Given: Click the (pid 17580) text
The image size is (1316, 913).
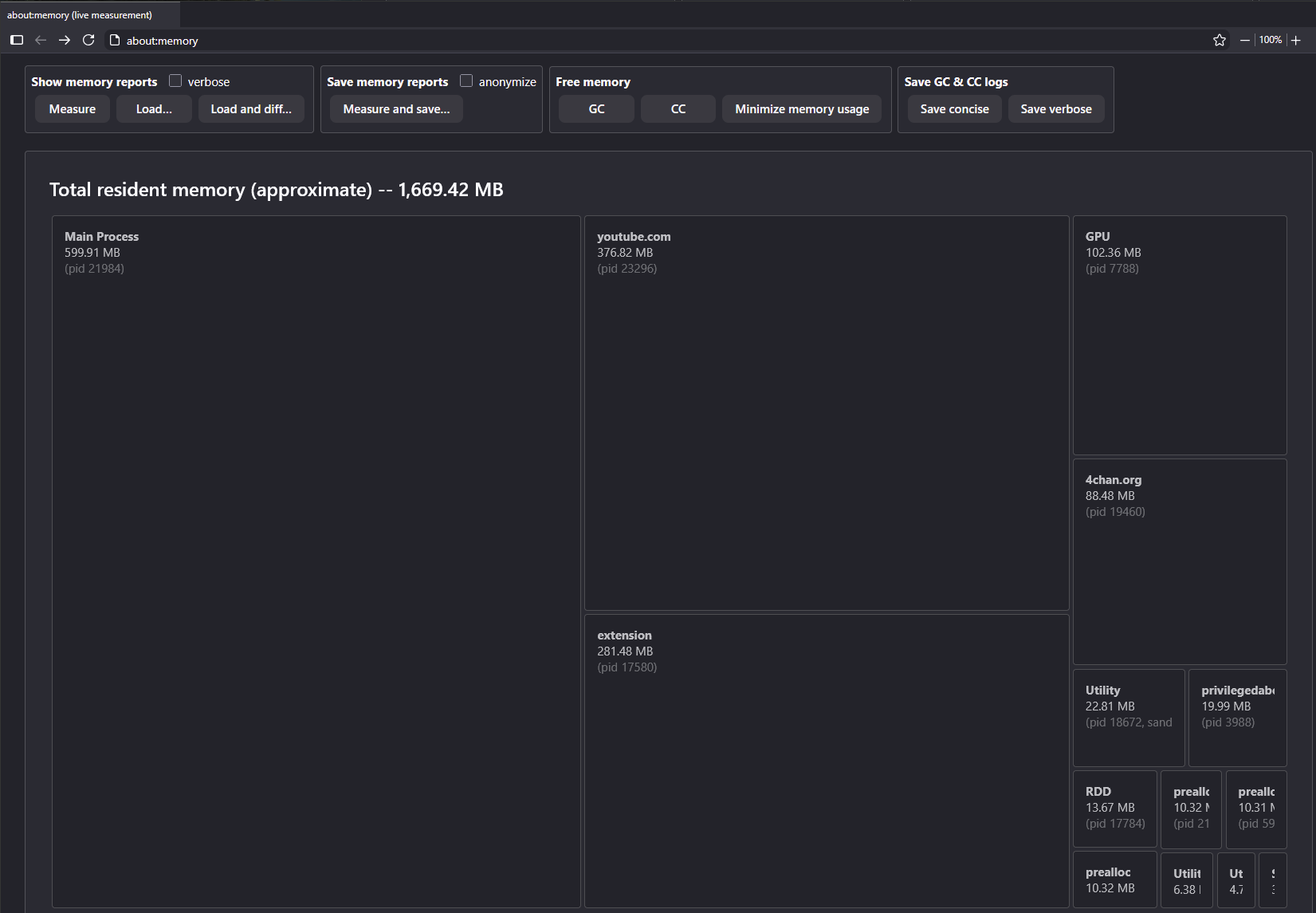Looking at the screenshot, I should 627,667.
